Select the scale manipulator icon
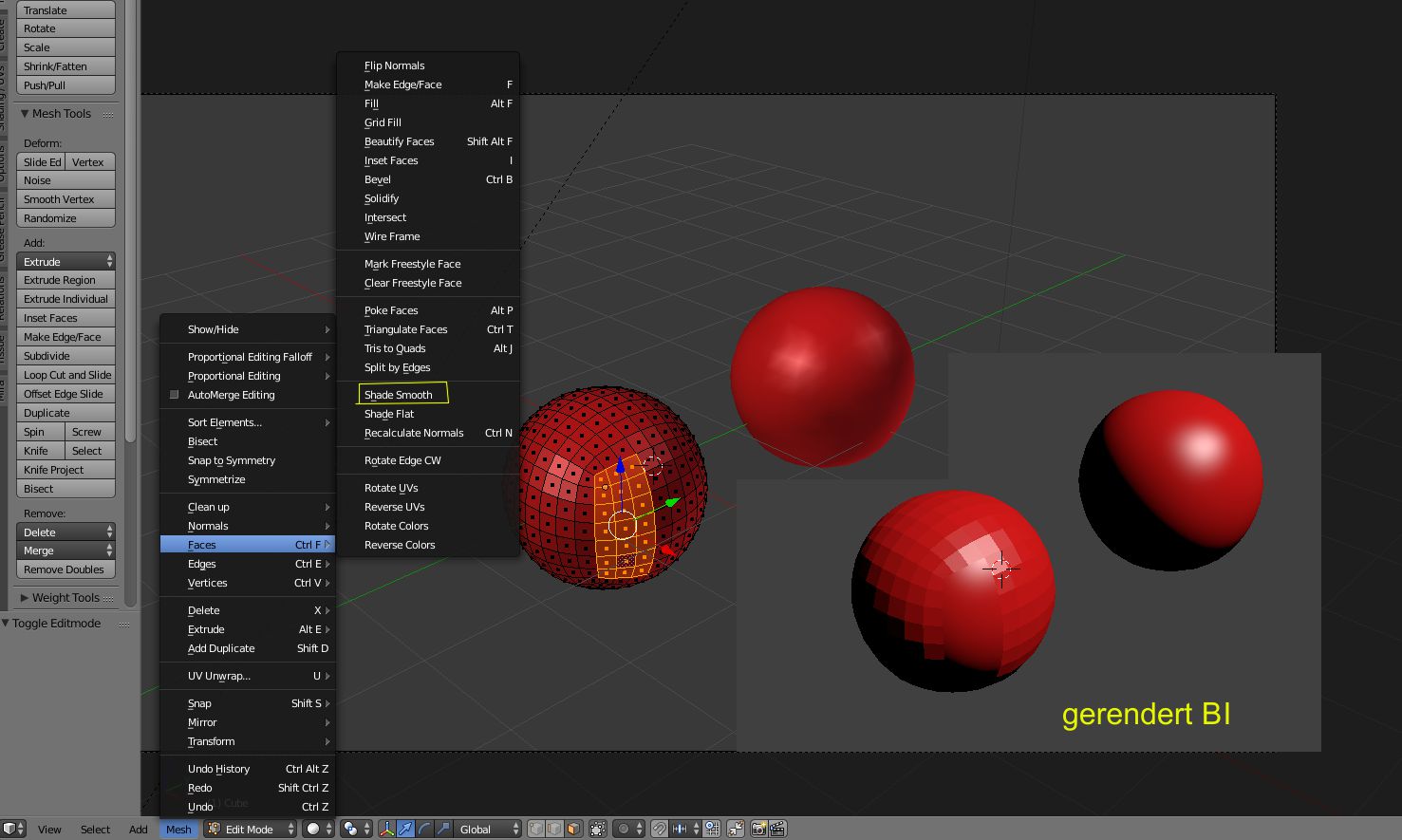Screen dimensions: 1402x840 [x=442, y=829]
